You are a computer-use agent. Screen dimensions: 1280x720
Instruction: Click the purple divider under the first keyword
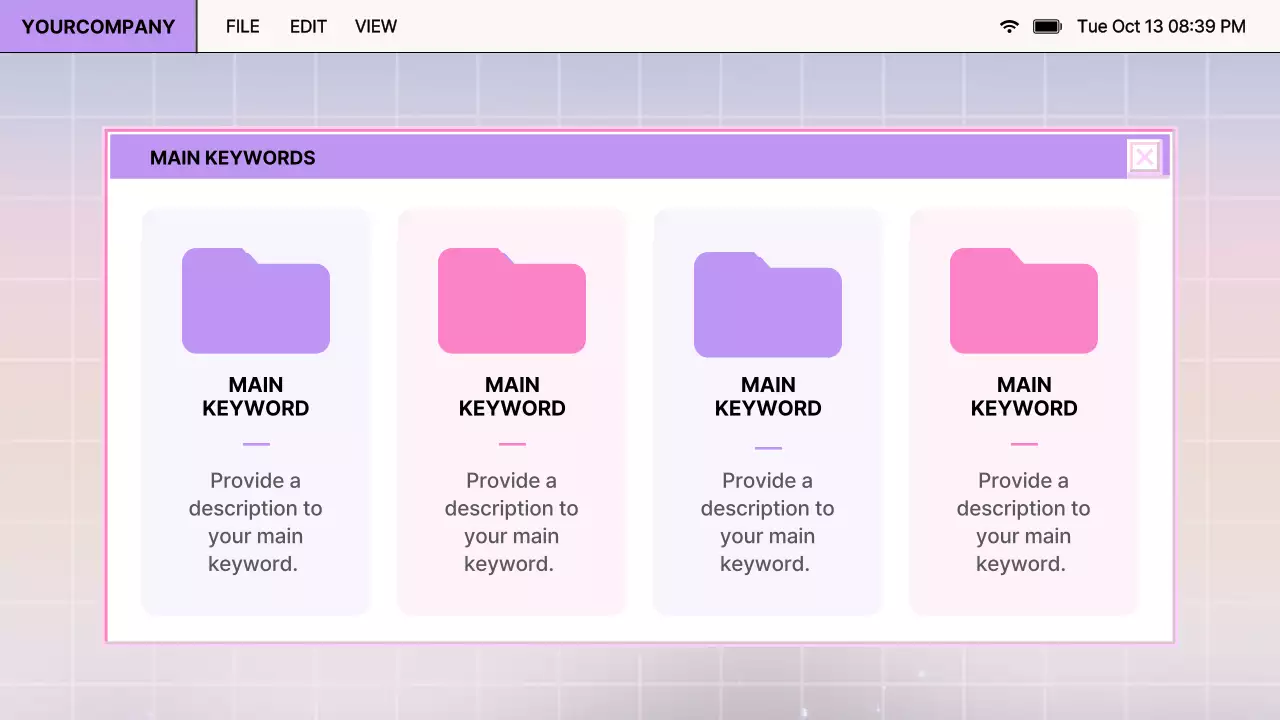pos(255,443)
